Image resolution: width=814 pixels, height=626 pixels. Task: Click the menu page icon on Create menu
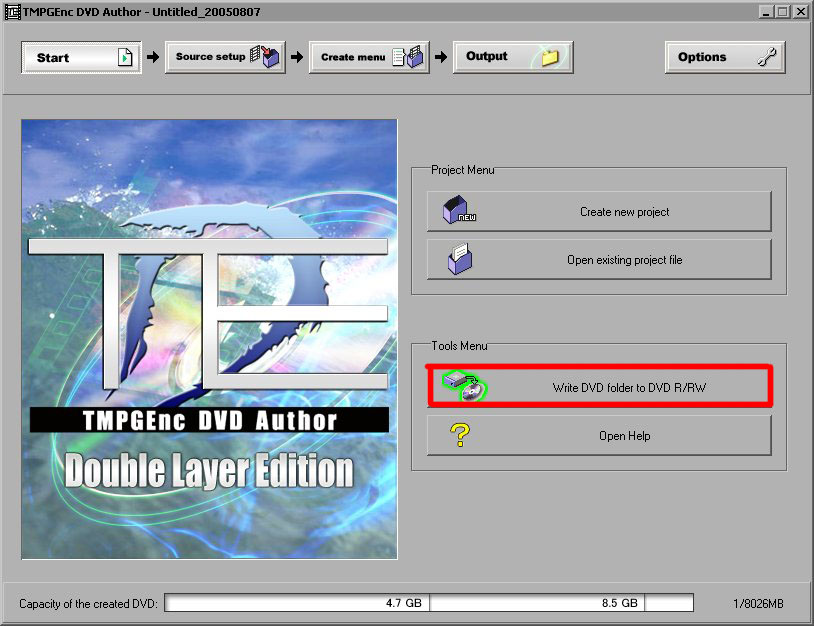point(408,56)
